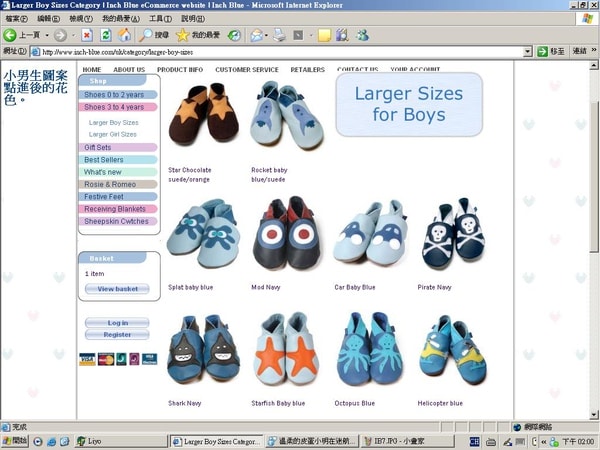This screenshot has height=450, width=600.
Task: Click the Visa card payment icon
Action: click(87, 359)
